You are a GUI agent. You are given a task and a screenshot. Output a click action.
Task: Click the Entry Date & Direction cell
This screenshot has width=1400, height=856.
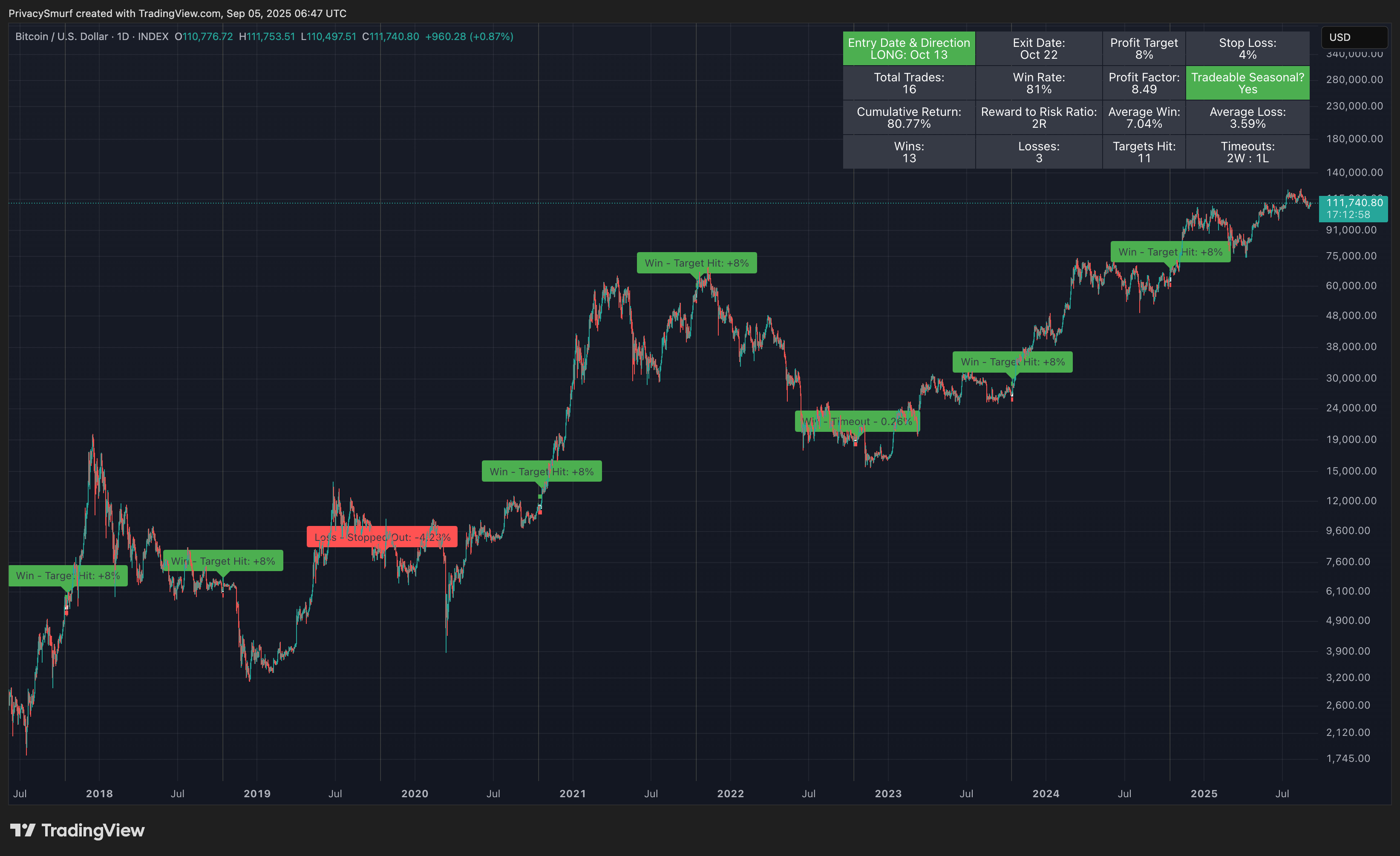coord(908,49)
